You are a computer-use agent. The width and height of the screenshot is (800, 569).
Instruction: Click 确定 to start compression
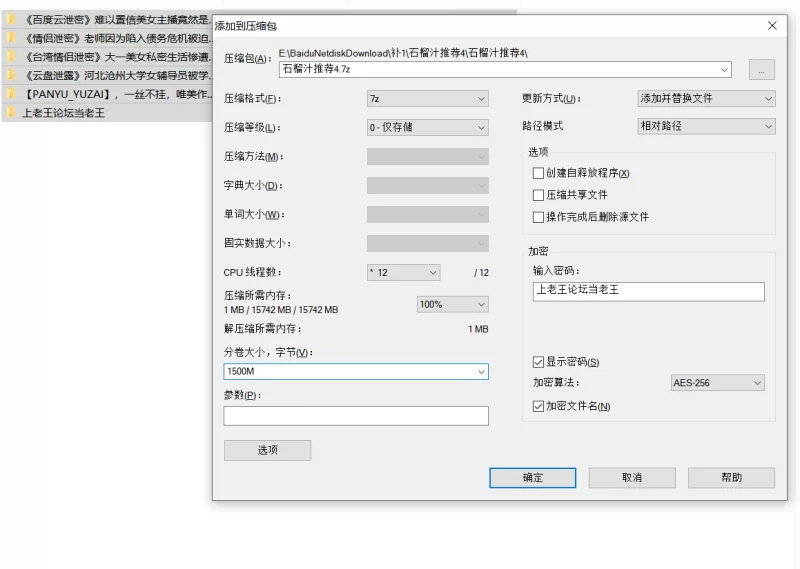tap(533, 478)
